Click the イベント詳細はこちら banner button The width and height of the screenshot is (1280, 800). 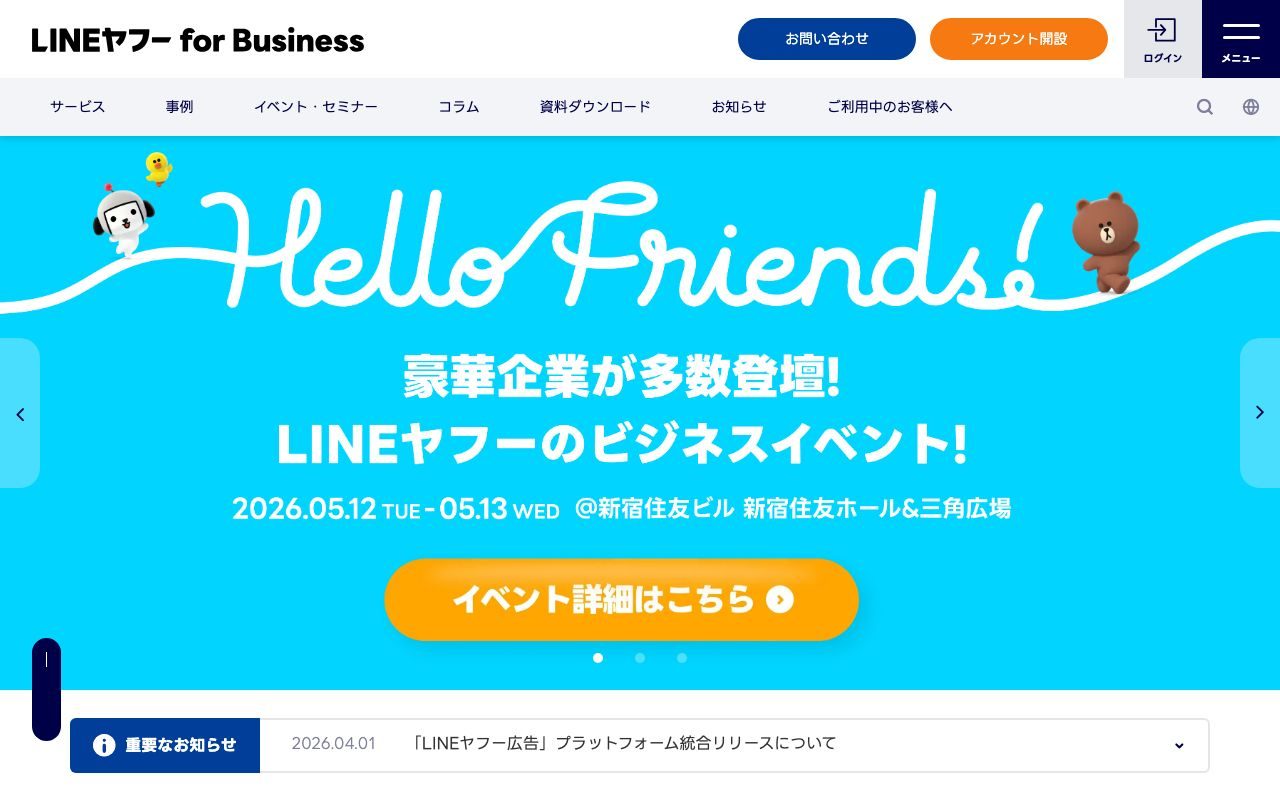point(622,600)
